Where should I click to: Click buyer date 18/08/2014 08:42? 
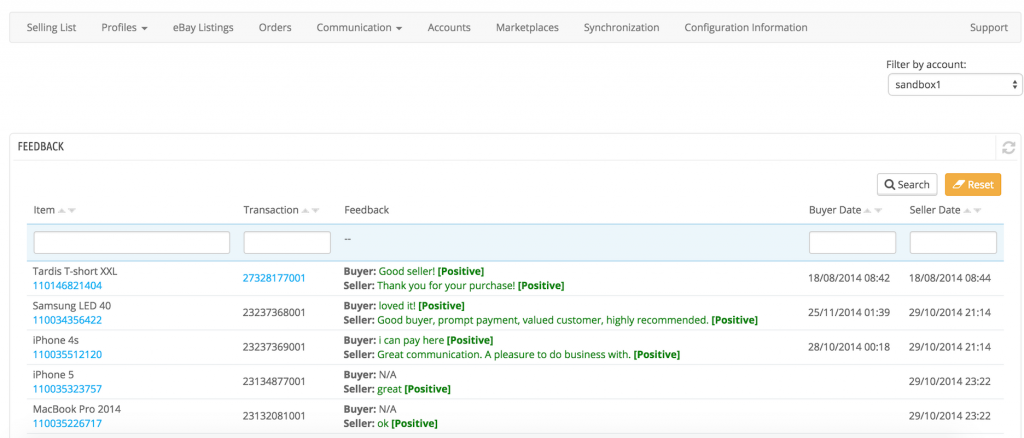[x=849, y=278]
